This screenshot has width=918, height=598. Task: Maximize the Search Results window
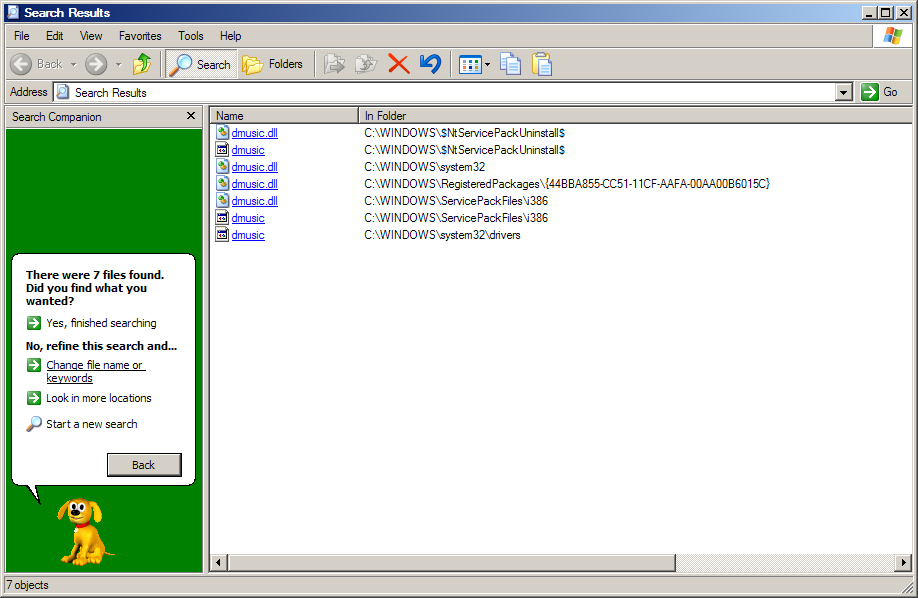(886, 12)
